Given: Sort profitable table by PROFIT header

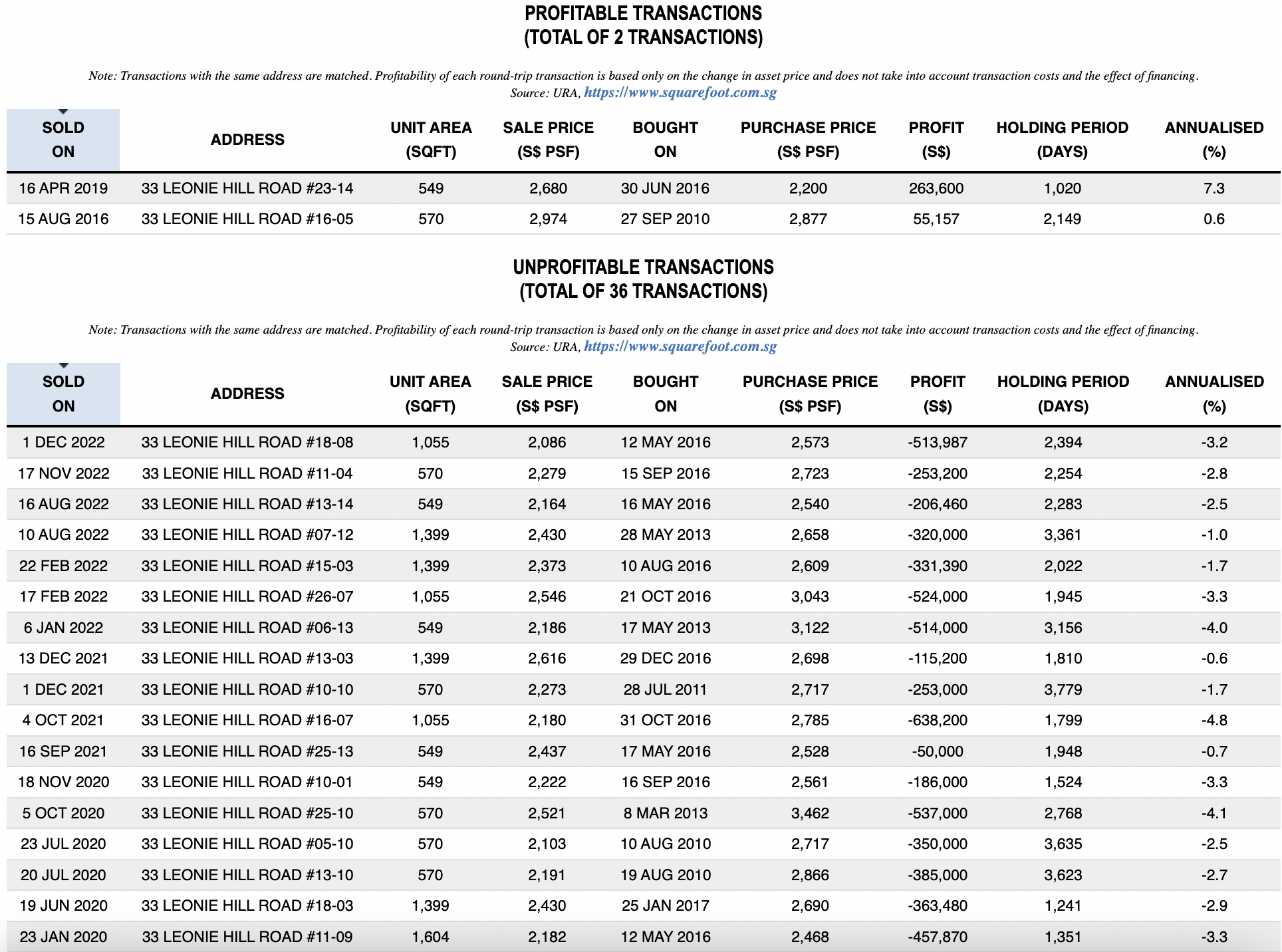Looking at the screenshot, I should click(936, 140).
